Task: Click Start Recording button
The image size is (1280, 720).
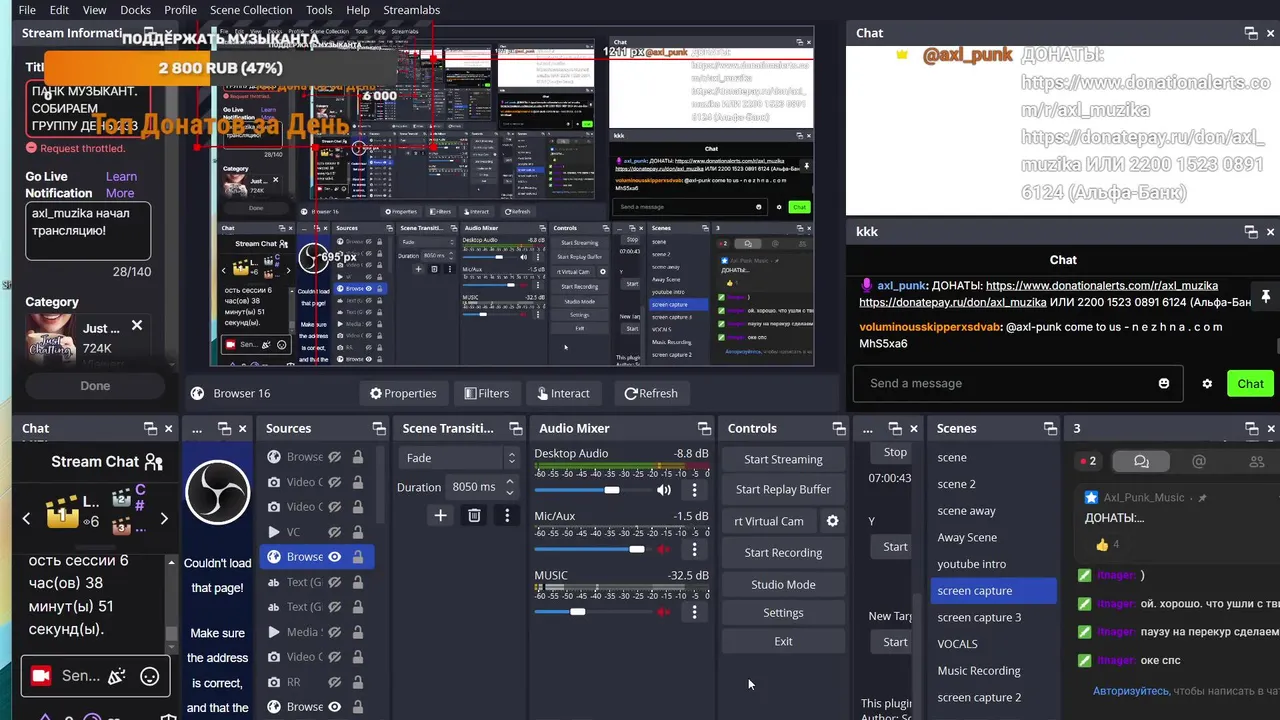Action: [x=783, y=552]
